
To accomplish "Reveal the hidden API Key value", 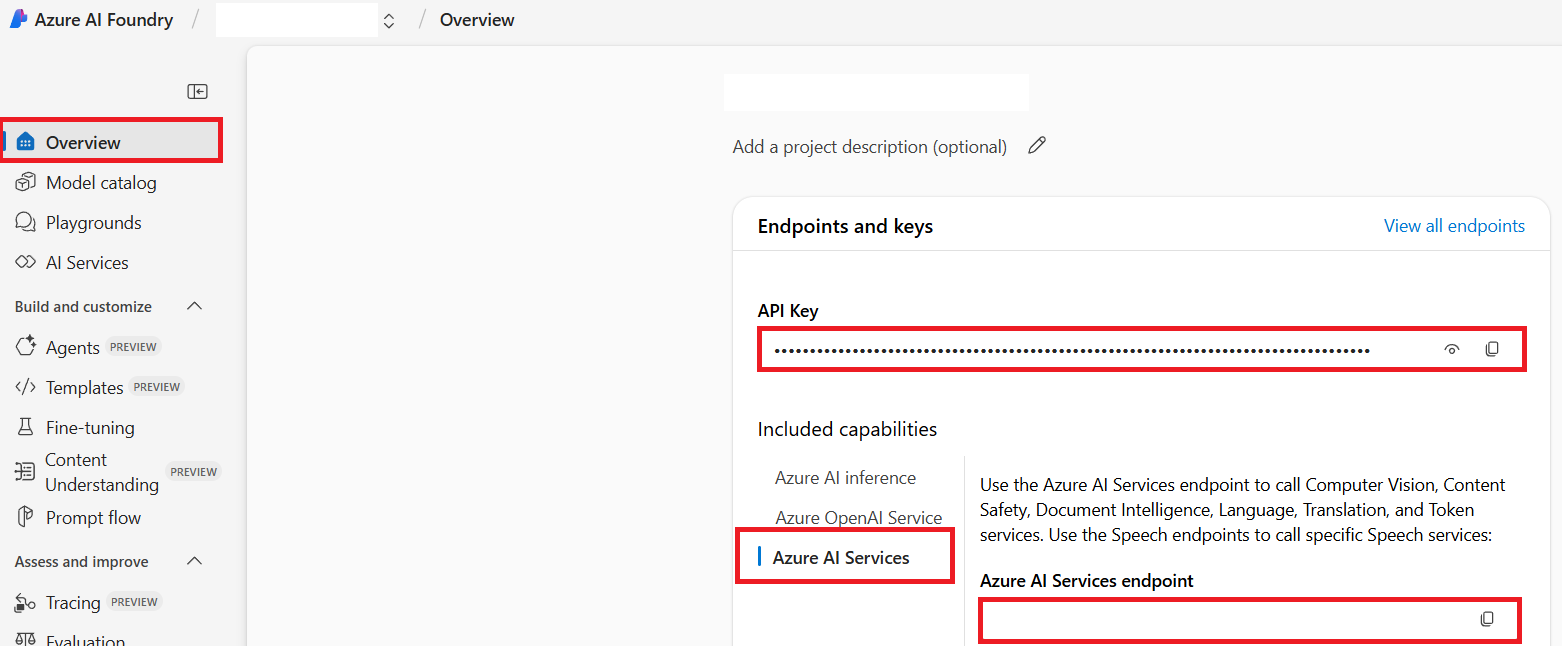I will [x=1452, y=348].
